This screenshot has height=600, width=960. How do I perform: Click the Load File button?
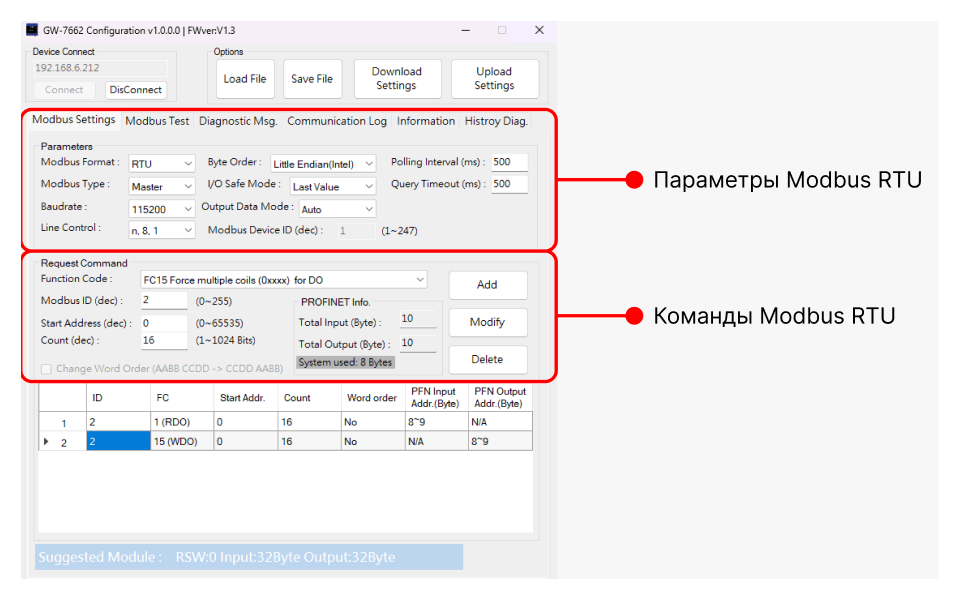click(x=245, y=79)
